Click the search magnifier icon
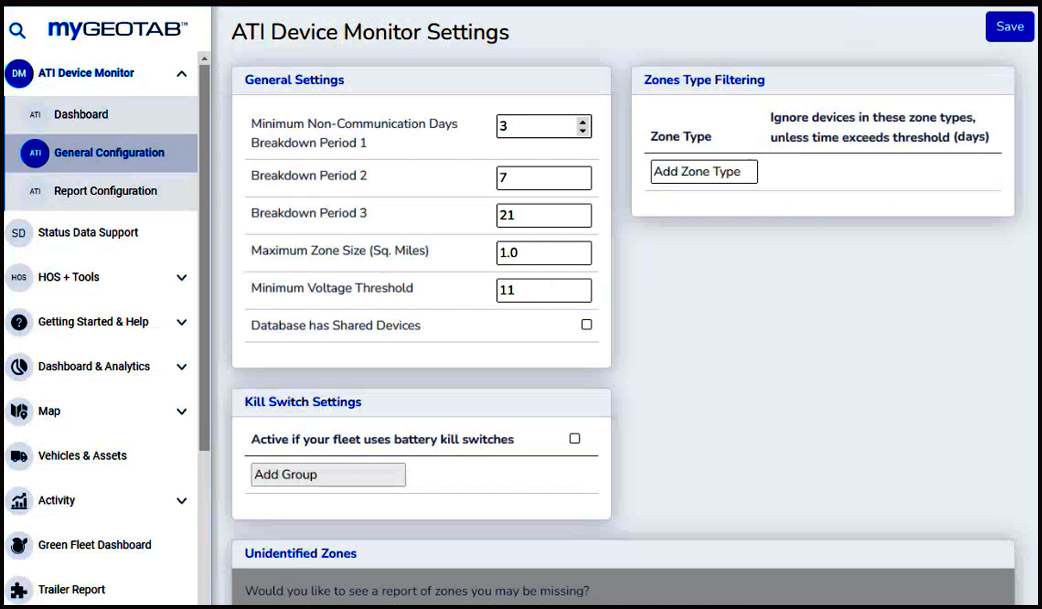 pos(17,31)
